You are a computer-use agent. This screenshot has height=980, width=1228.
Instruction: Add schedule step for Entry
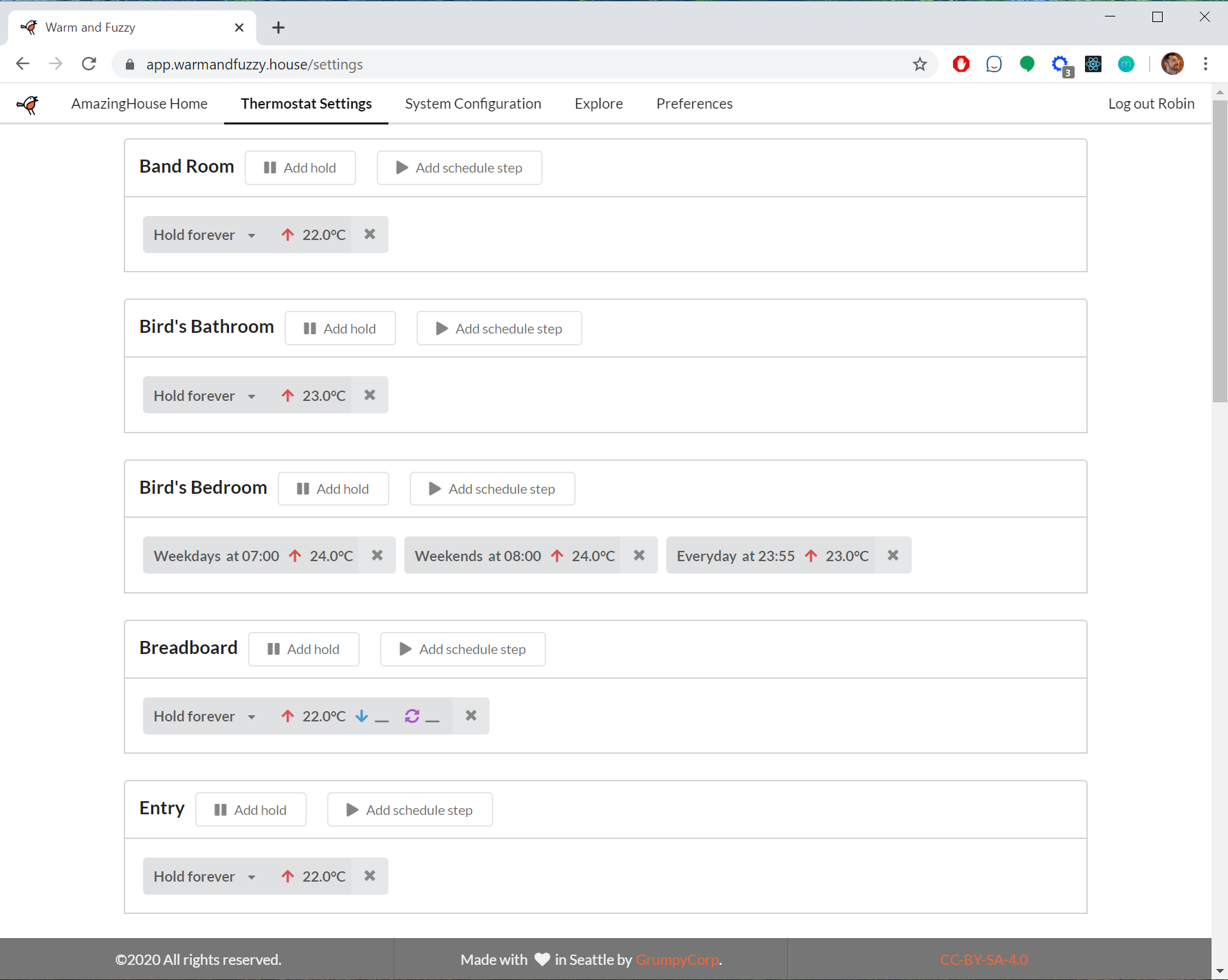410,810
